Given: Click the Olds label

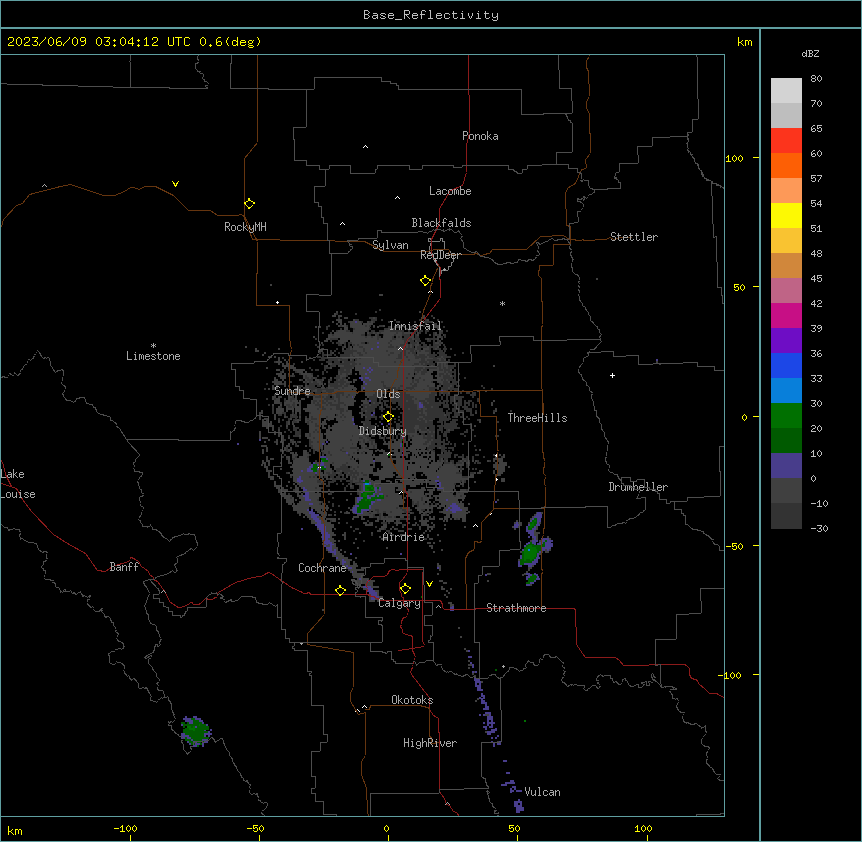Looking at the screenshot, I should point(388,394).
